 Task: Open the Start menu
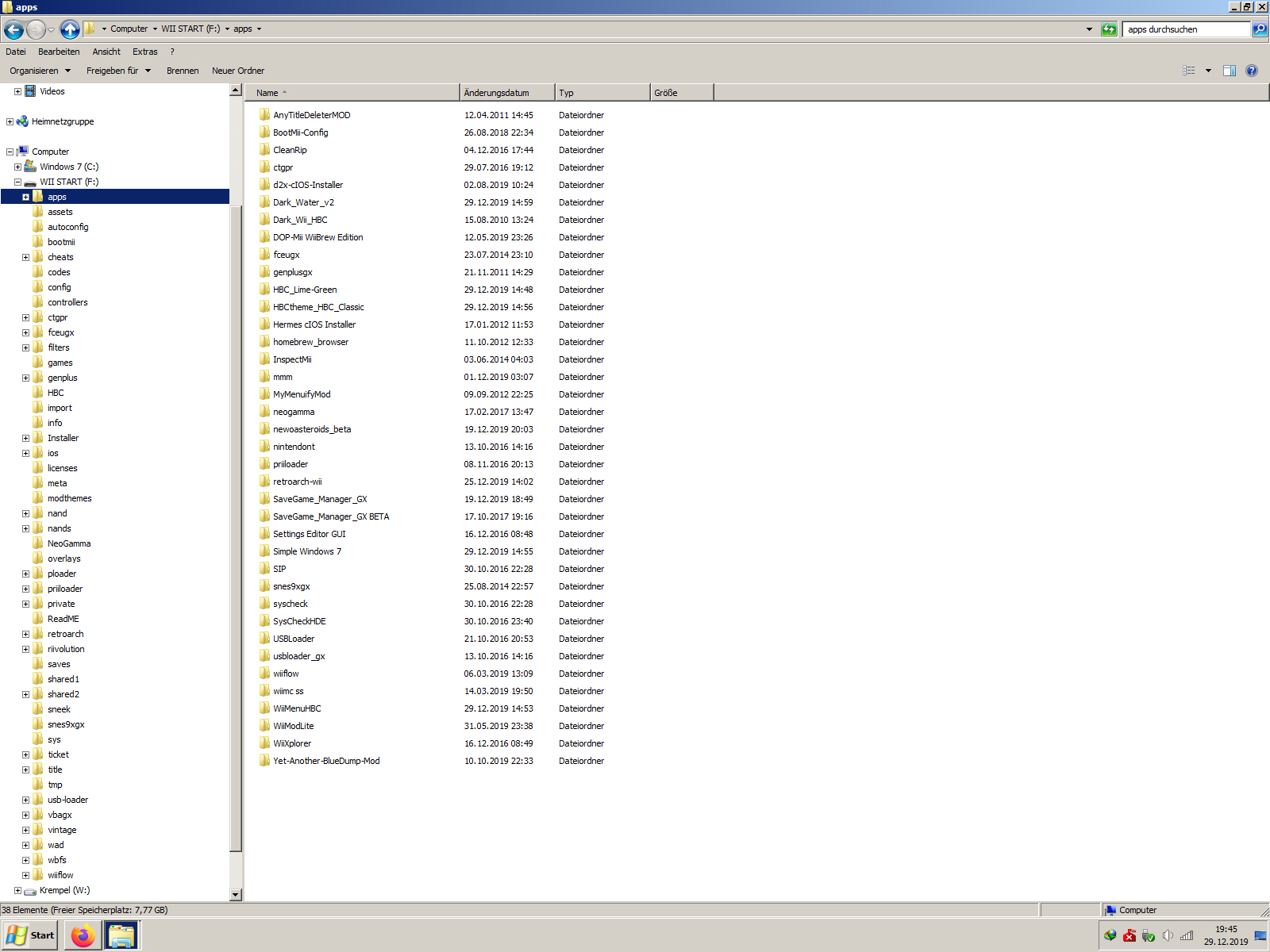coord(30,936)
